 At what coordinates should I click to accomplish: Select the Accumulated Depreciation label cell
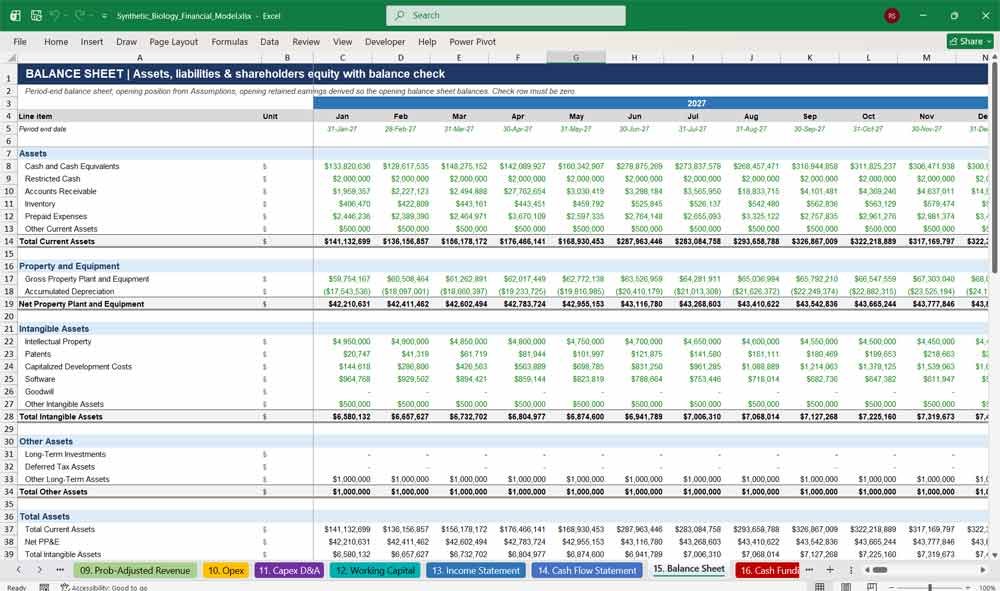[x=140, y=291]
